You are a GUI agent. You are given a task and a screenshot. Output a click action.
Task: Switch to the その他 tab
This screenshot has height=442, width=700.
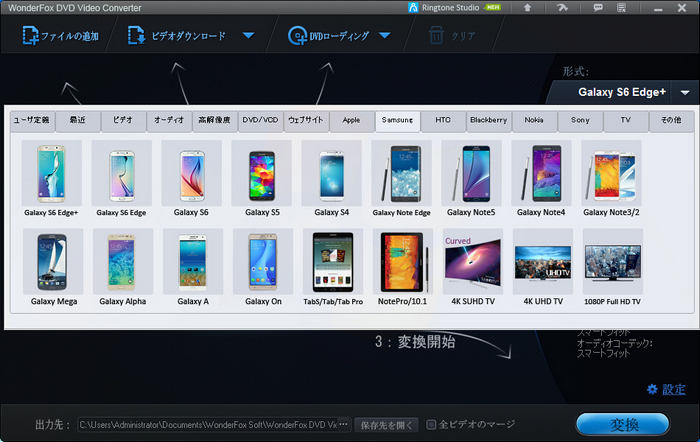pyautogui.click(x=671, y=121)
